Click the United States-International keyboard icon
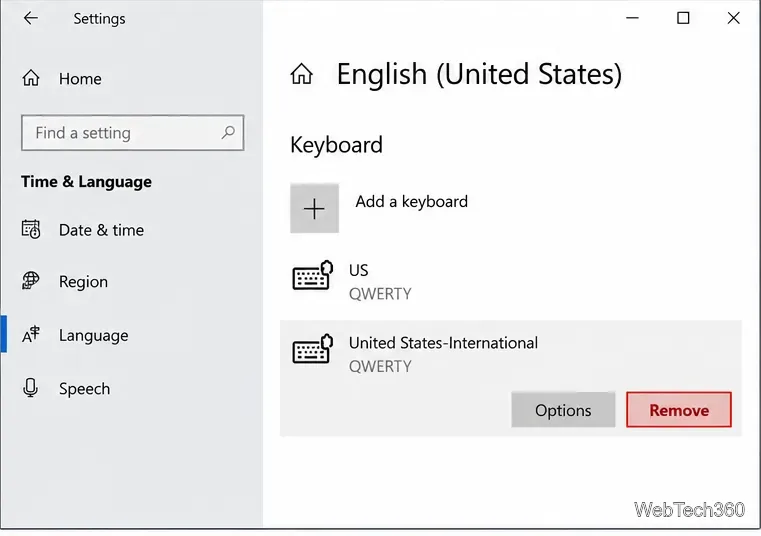 coord(313,349)
